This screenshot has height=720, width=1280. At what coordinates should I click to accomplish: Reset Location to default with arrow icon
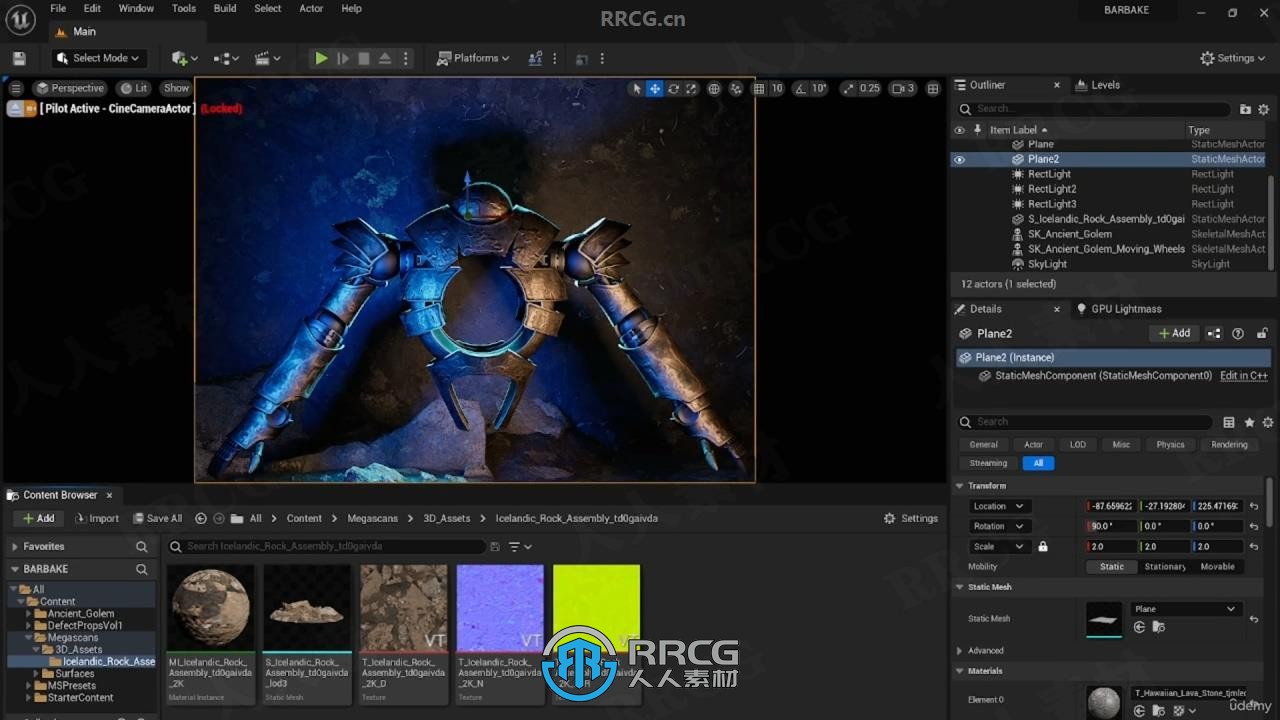click(x=1254, y=506)
